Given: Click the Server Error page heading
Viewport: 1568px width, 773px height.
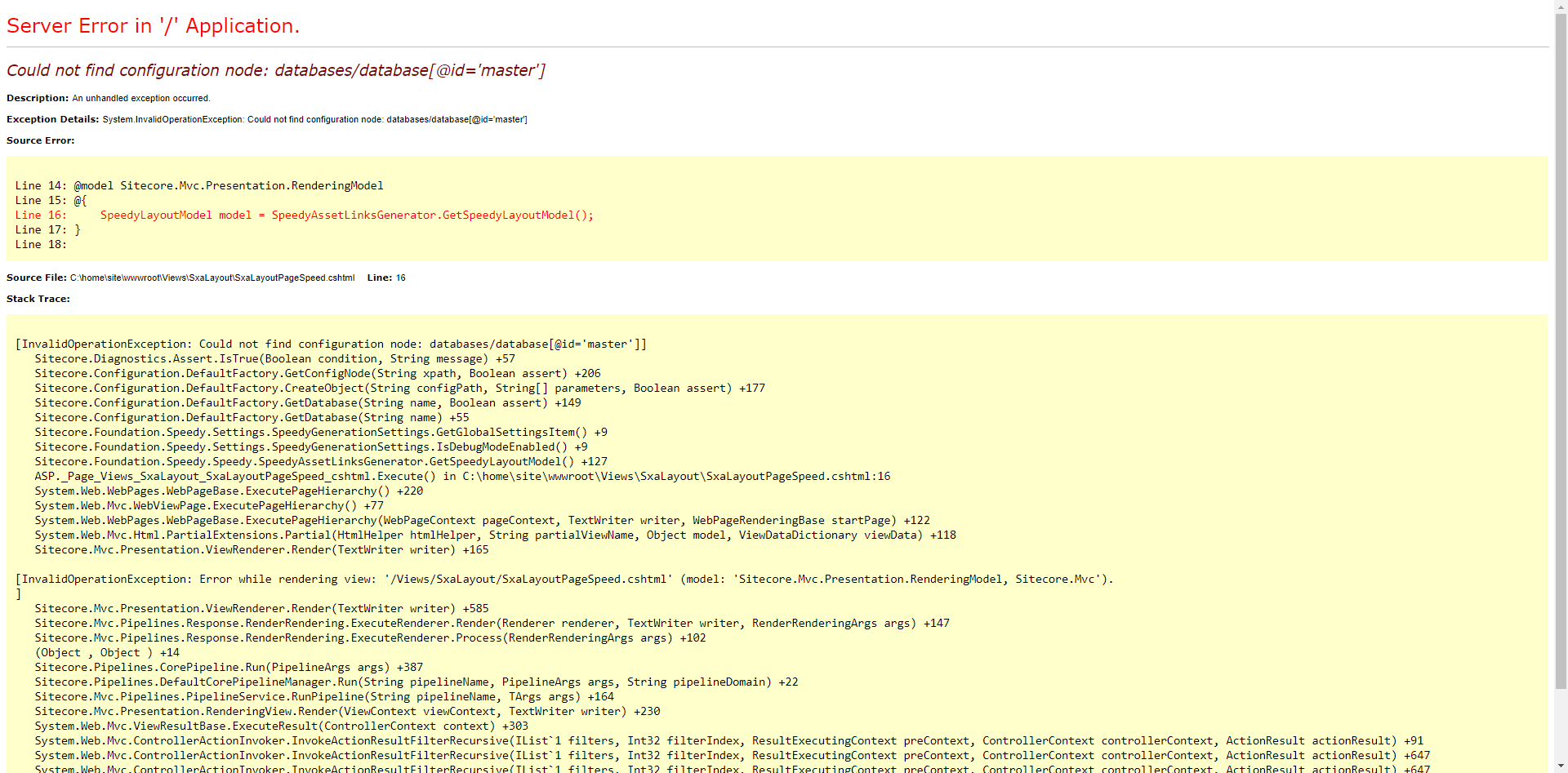Looking at the screenshot, I should (152, 25).
